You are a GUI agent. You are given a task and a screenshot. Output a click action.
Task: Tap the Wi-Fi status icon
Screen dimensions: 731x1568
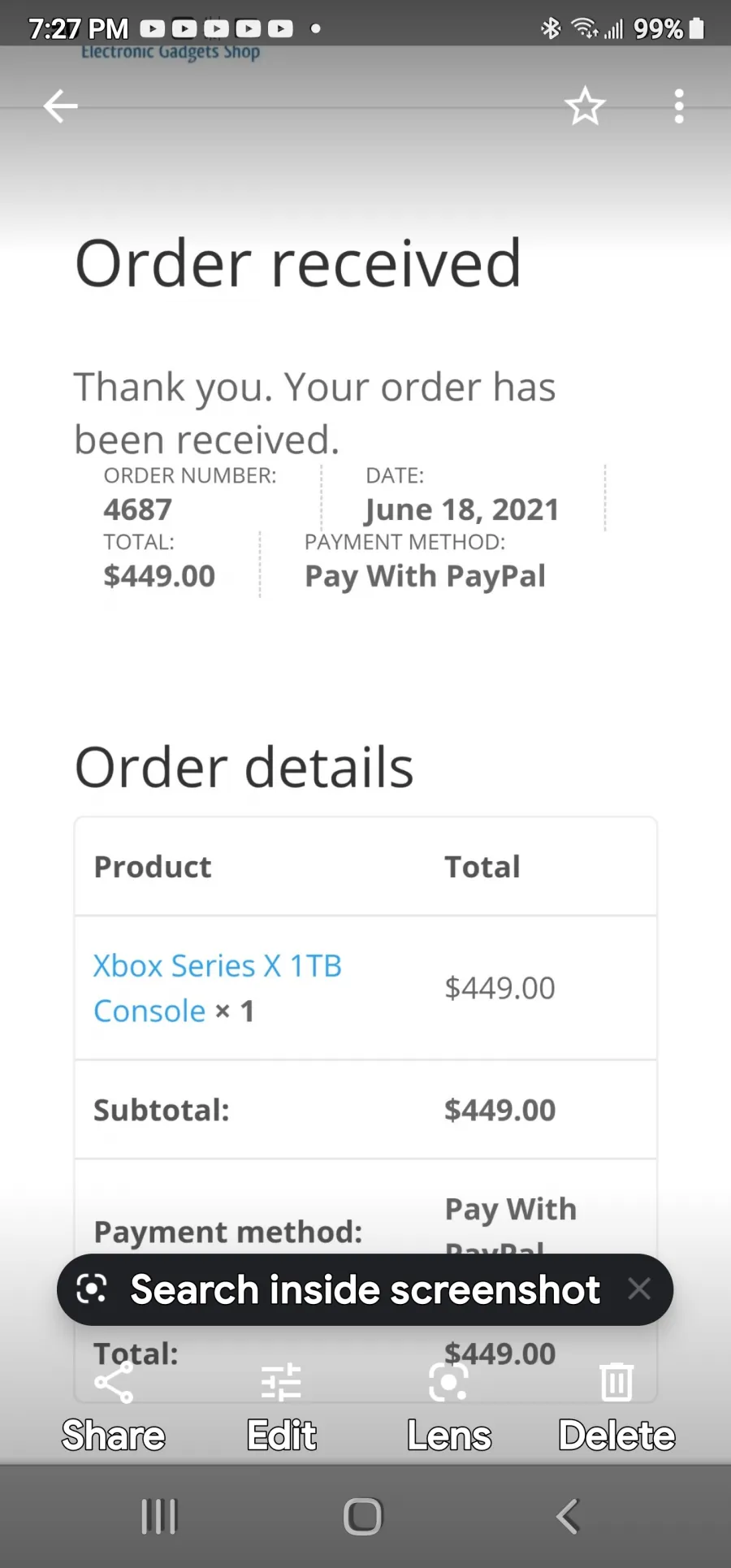coord(584,29)
